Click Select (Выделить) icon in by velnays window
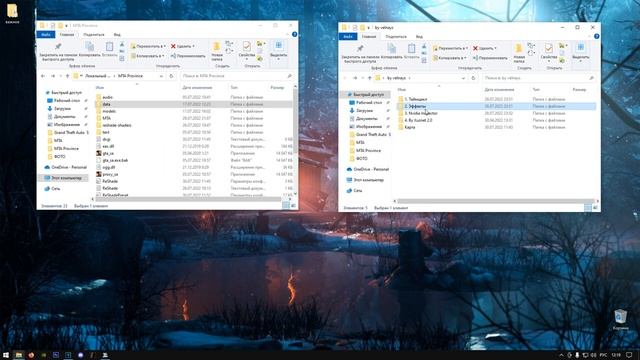 point(580,51)
